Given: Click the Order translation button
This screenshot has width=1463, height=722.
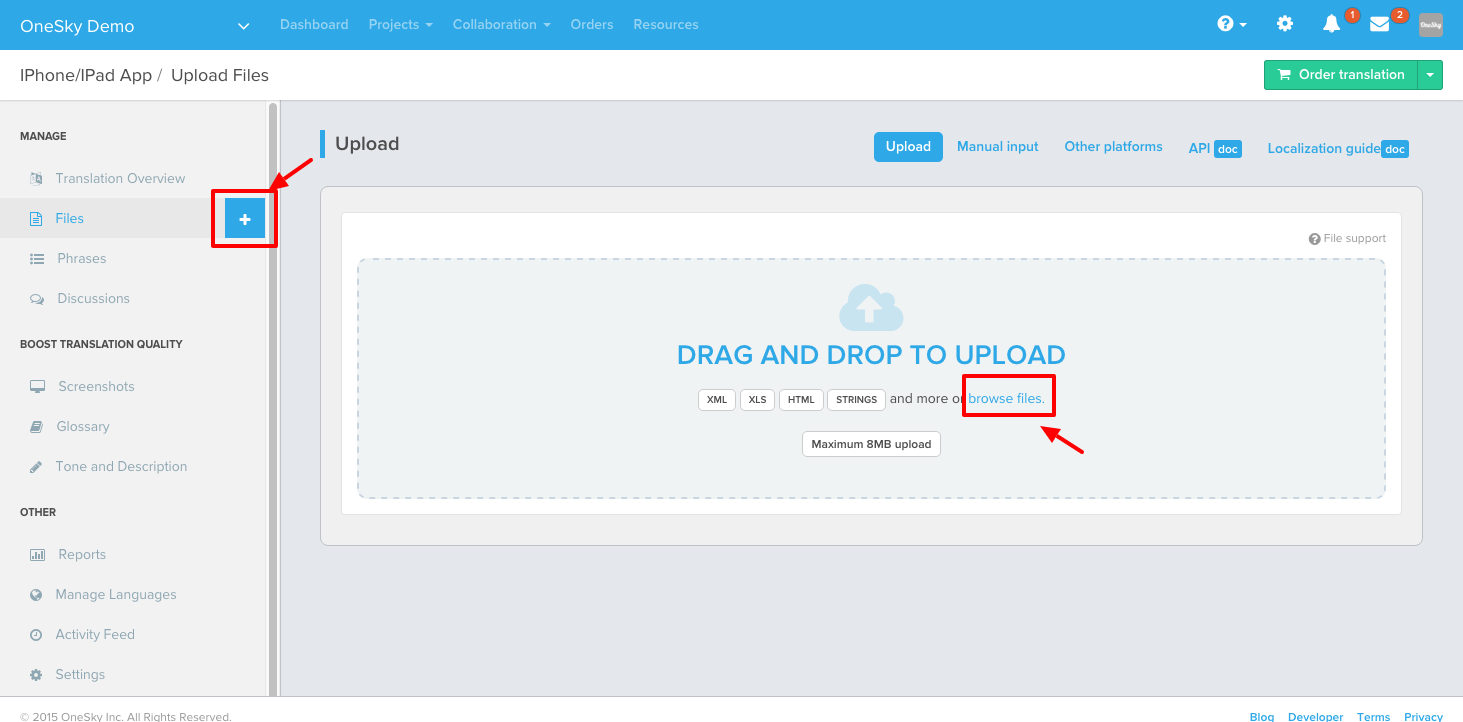Looking at the screenshot, I should pyautogui.click(x=1341, y=75).
